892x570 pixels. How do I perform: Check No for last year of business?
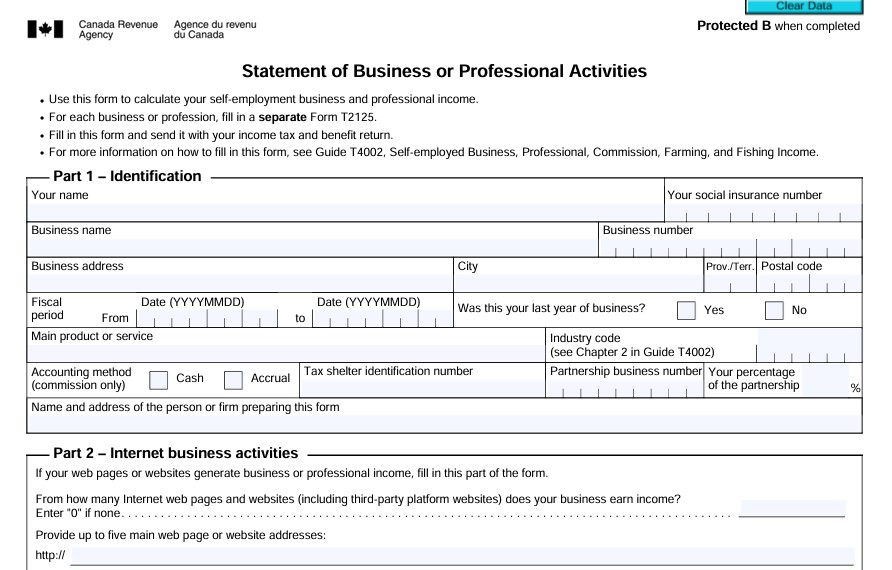pos(774,310)
